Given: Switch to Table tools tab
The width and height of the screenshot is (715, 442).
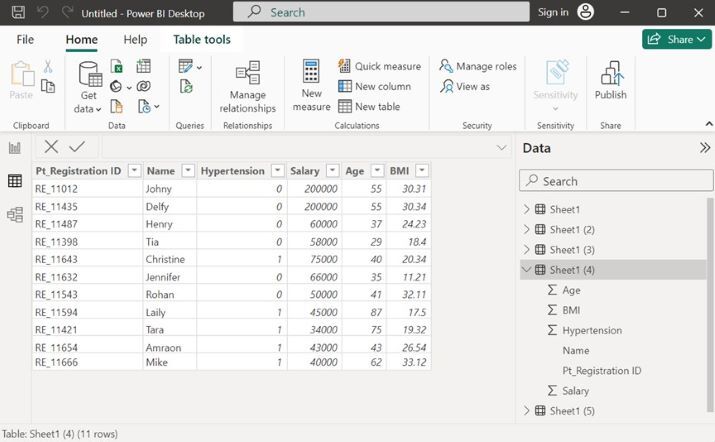Looking at the screenshot, I should (x=202, y=40).
